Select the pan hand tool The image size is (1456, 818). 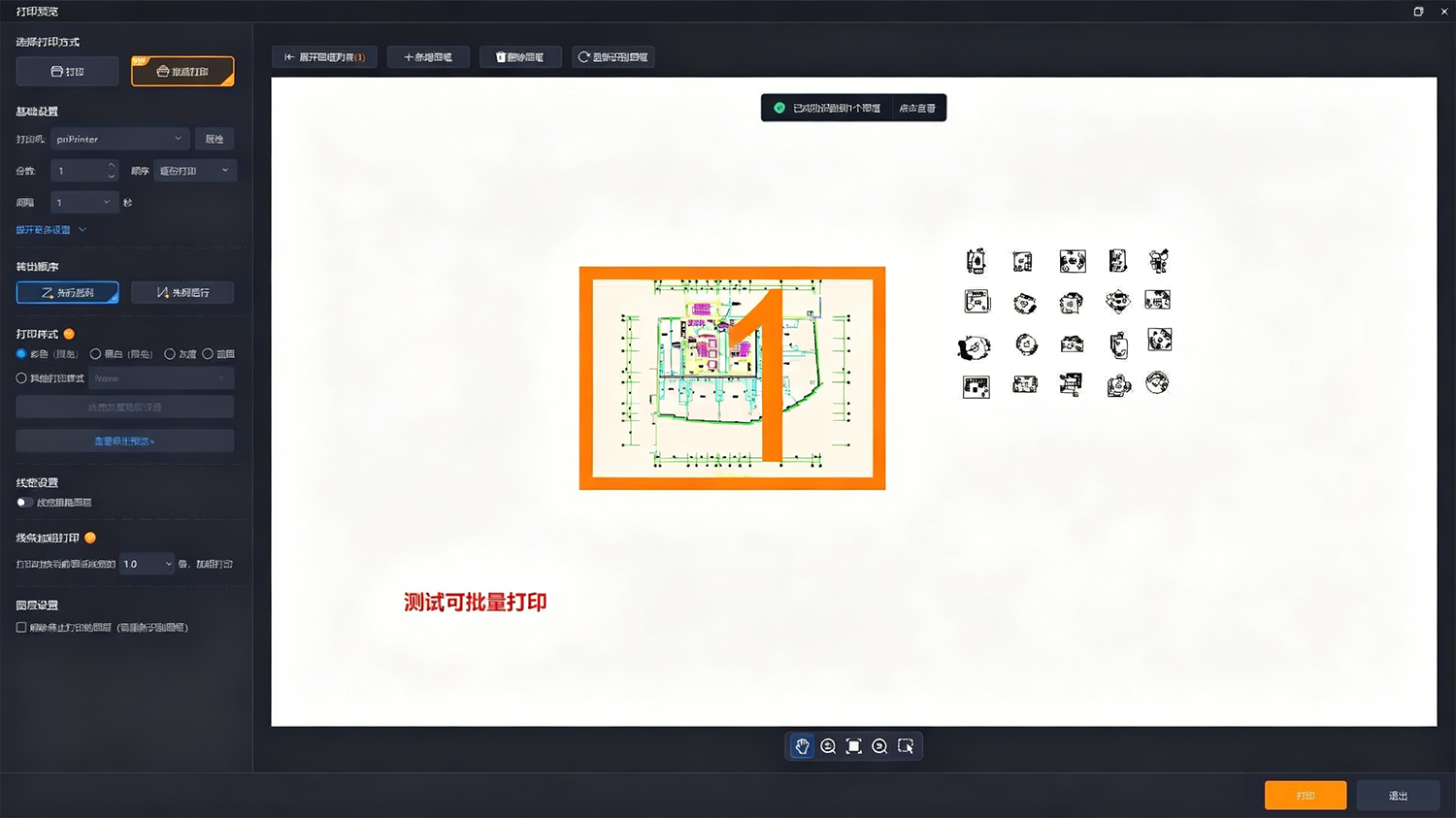[802, 746]
